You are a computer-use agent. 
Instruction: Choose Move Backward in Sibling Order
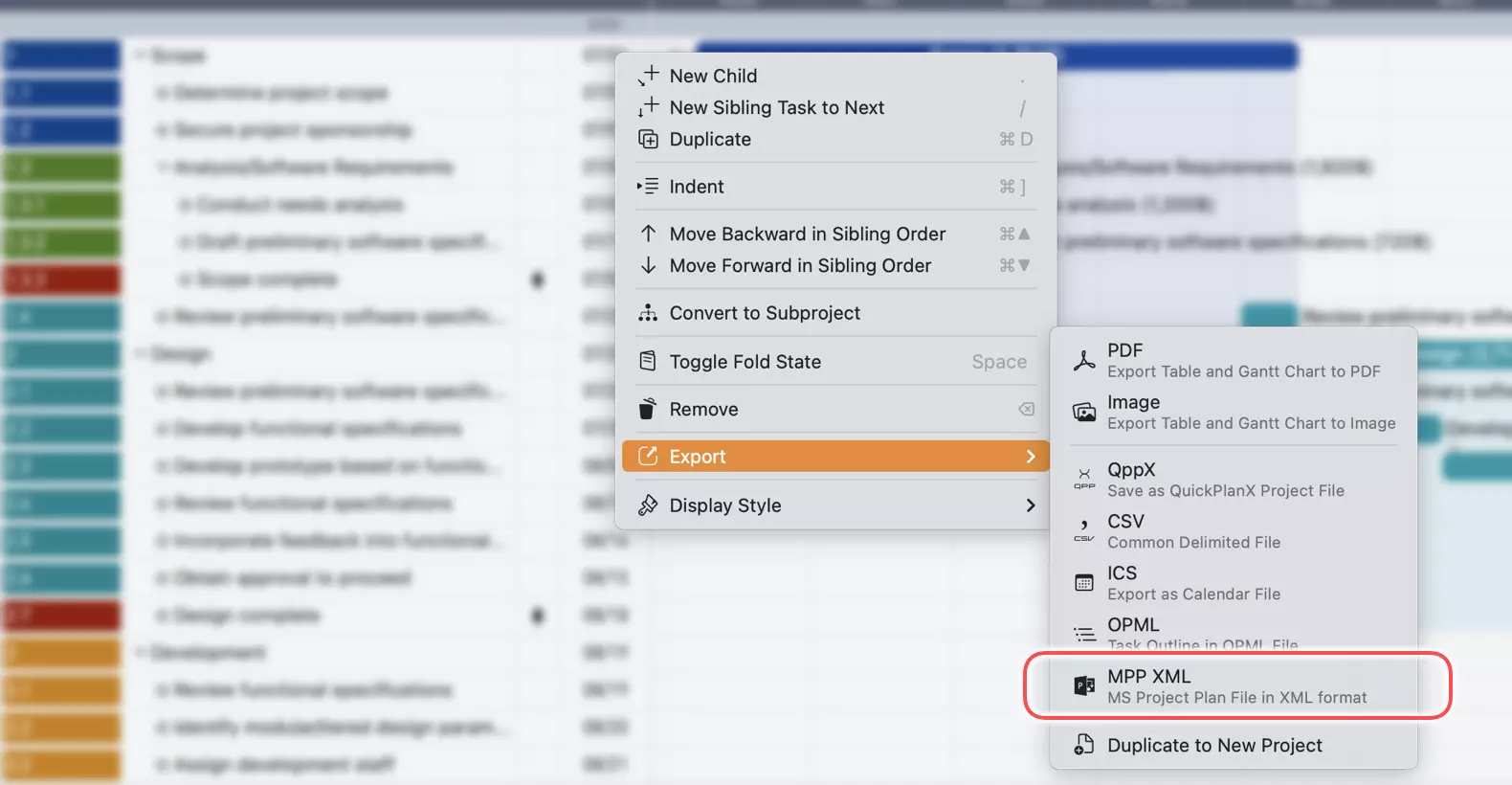tap(807, 234)
